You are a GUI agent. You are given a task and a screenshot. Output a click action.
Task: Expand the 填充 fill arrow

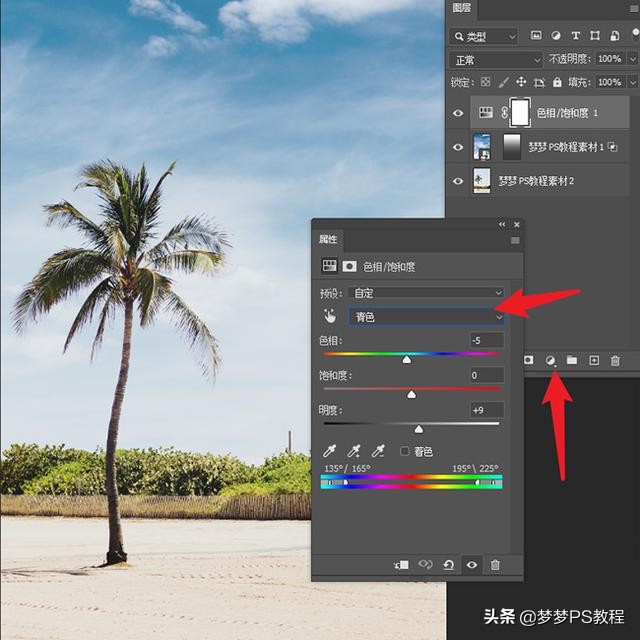tap(632, 83)
